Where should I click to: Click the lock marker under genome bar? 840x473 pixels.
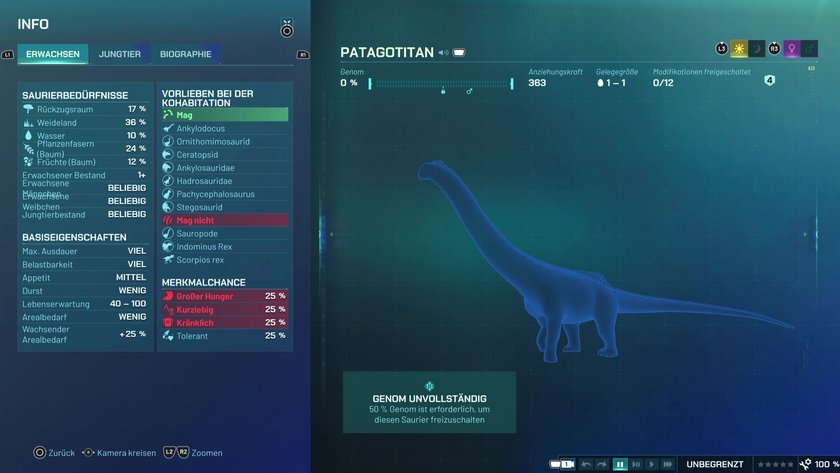coord(443,91)
